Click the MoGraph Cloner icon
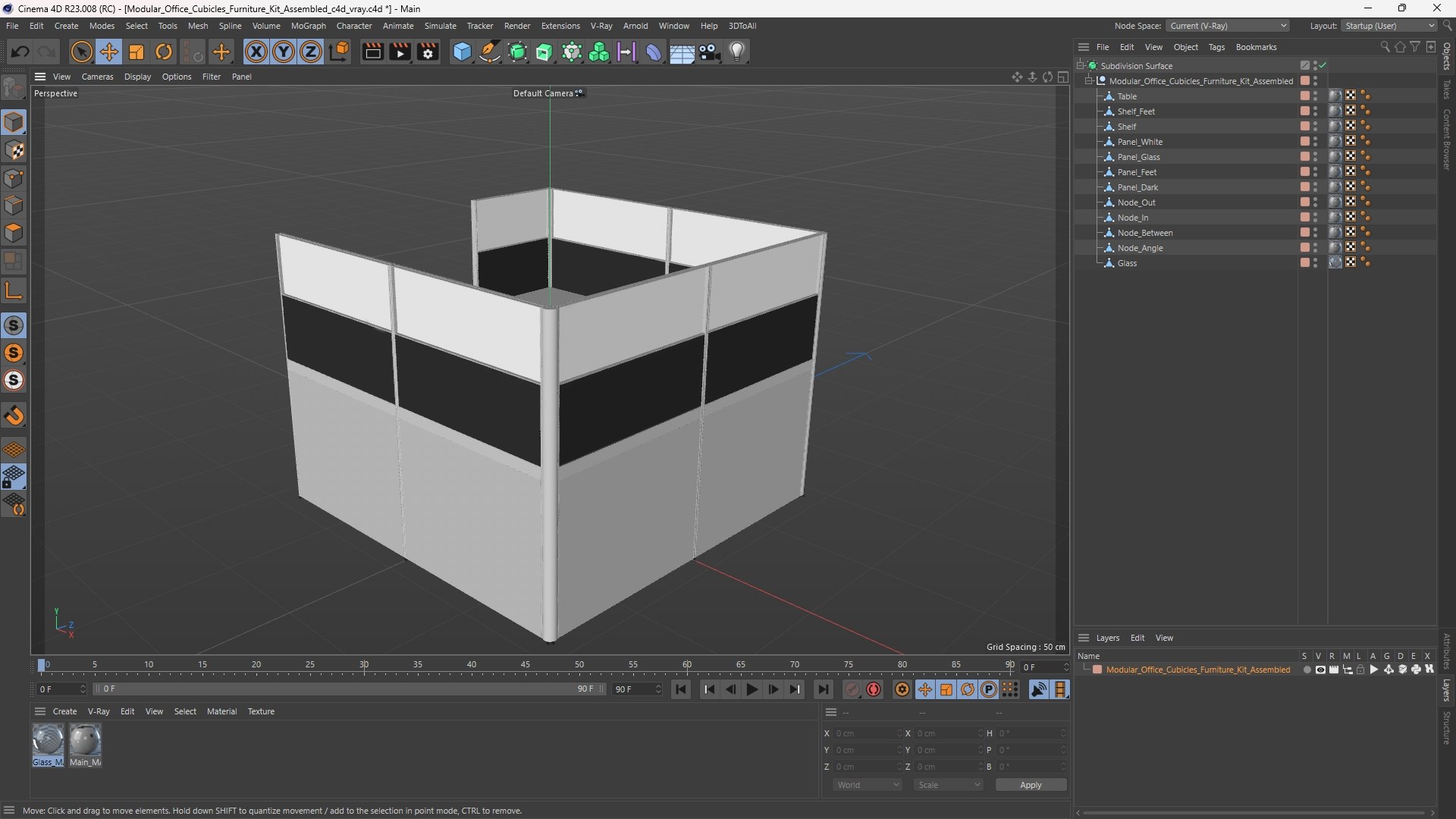1456x819 pixels. tap(599, 52)
